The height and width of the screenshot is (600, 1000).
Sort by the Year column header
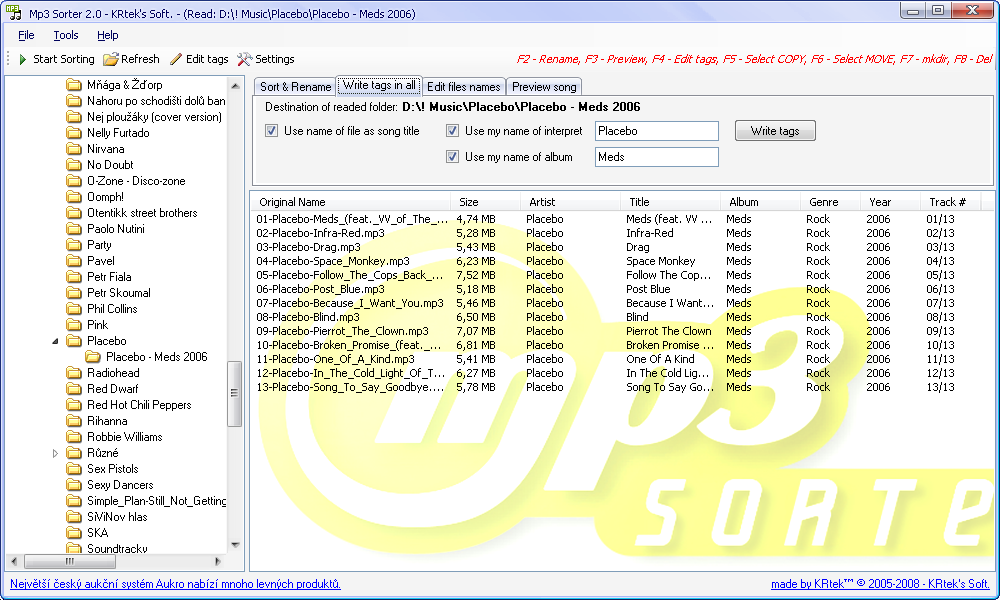(x=890, y=202)
